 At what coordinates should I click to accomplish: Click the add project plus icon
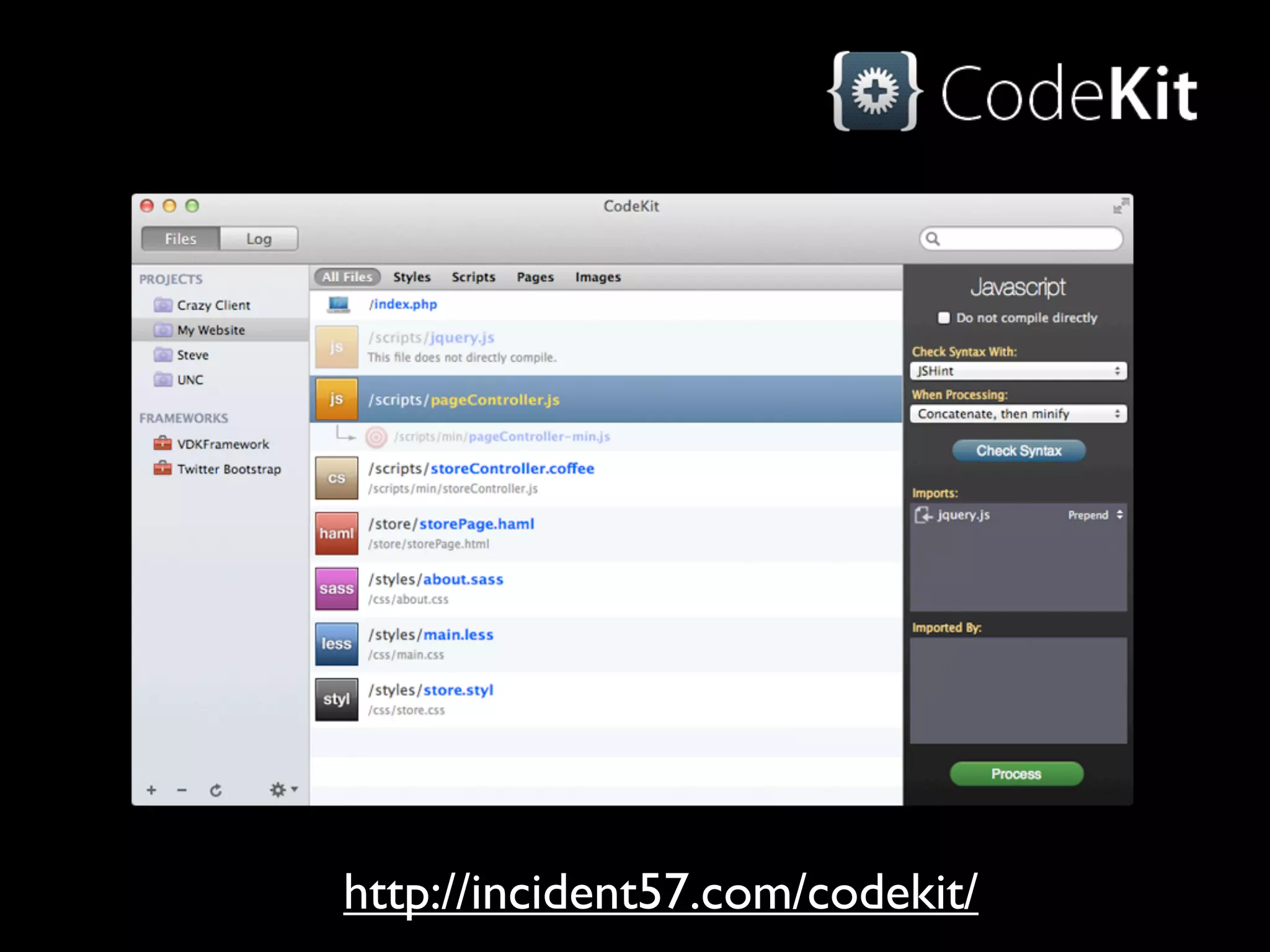tap(151, 790)
